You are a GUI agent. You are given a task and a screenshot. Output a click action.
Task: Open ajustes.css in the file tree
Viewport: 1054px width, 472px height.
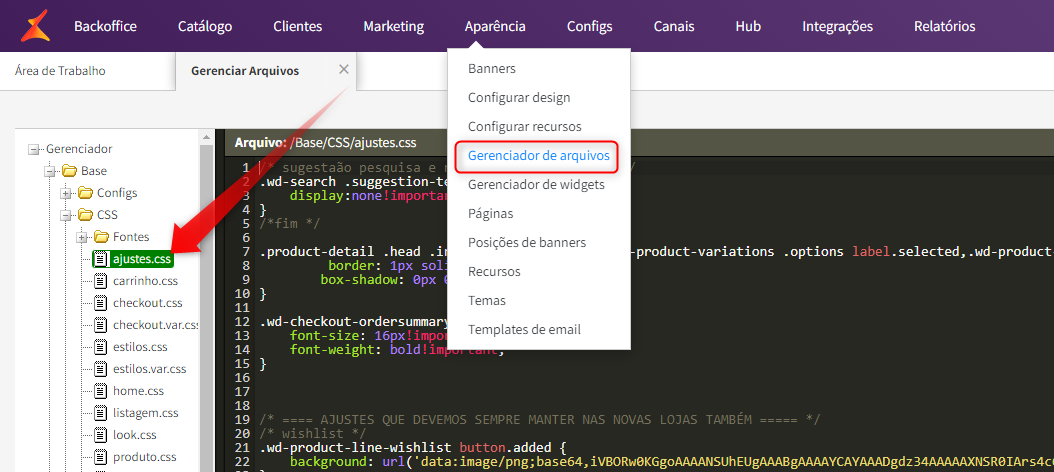tap(142, 259)
